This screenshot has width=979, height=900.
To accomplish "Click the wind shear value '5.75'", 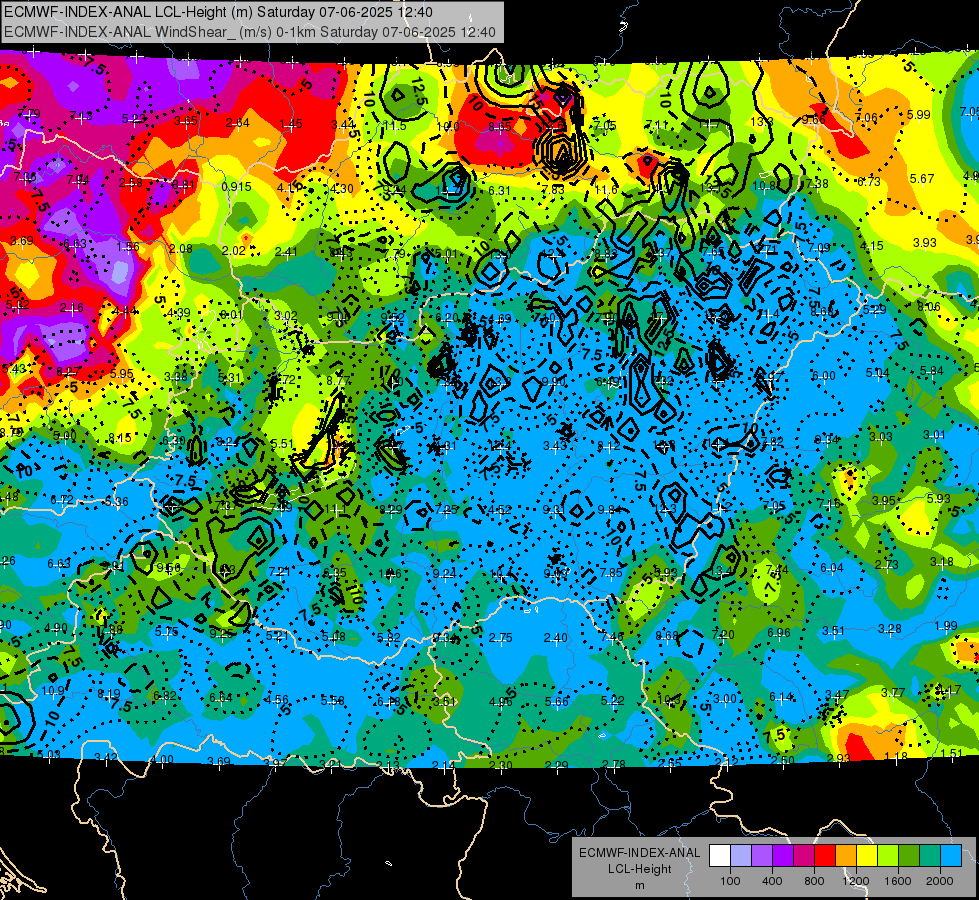I will click(167, 632).
